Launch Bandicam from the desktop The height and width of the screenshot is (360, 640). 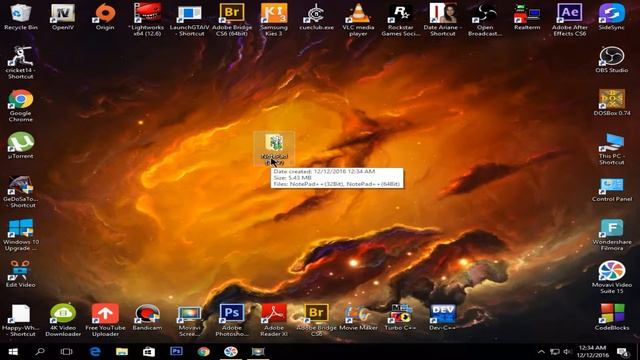pyautogui.click(x=147, y=317)
